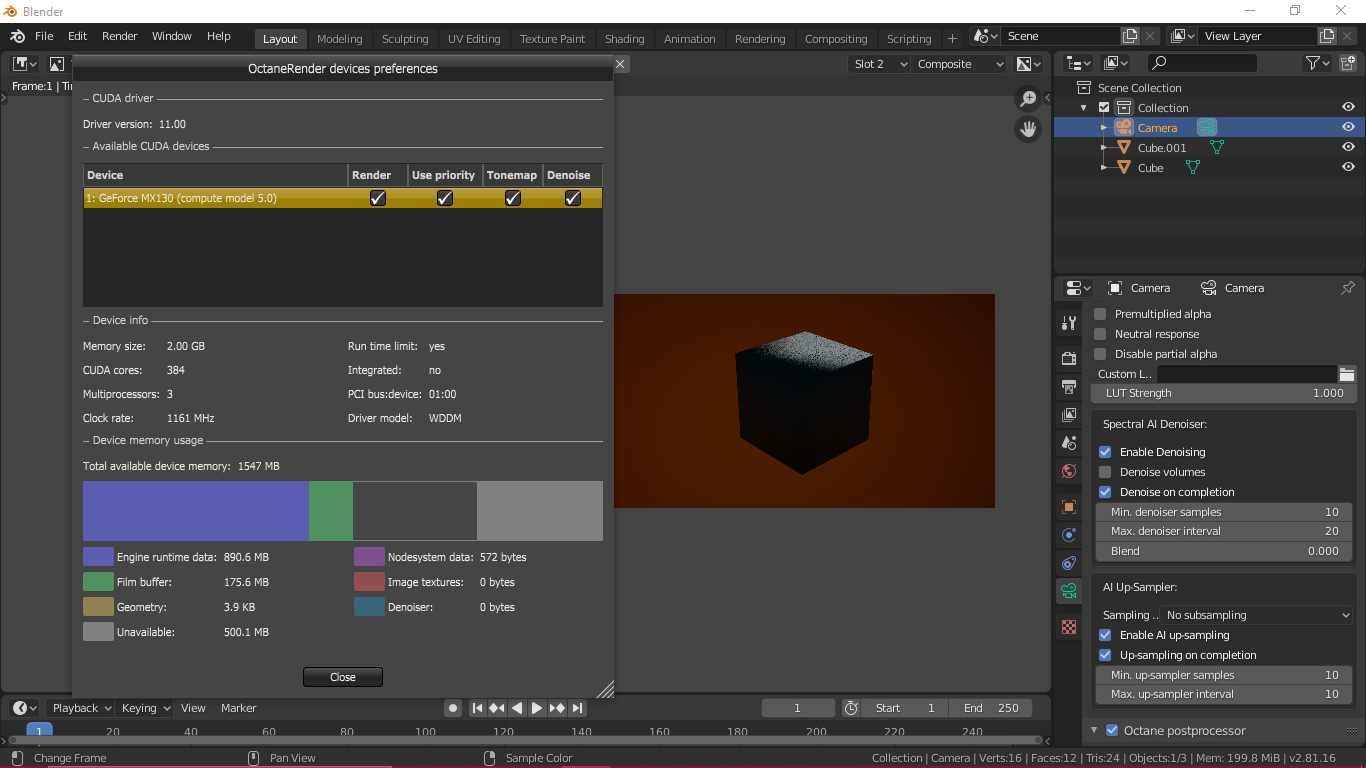
Task: Open the Physics properties tab
Action: click(x=1069, y=535)
